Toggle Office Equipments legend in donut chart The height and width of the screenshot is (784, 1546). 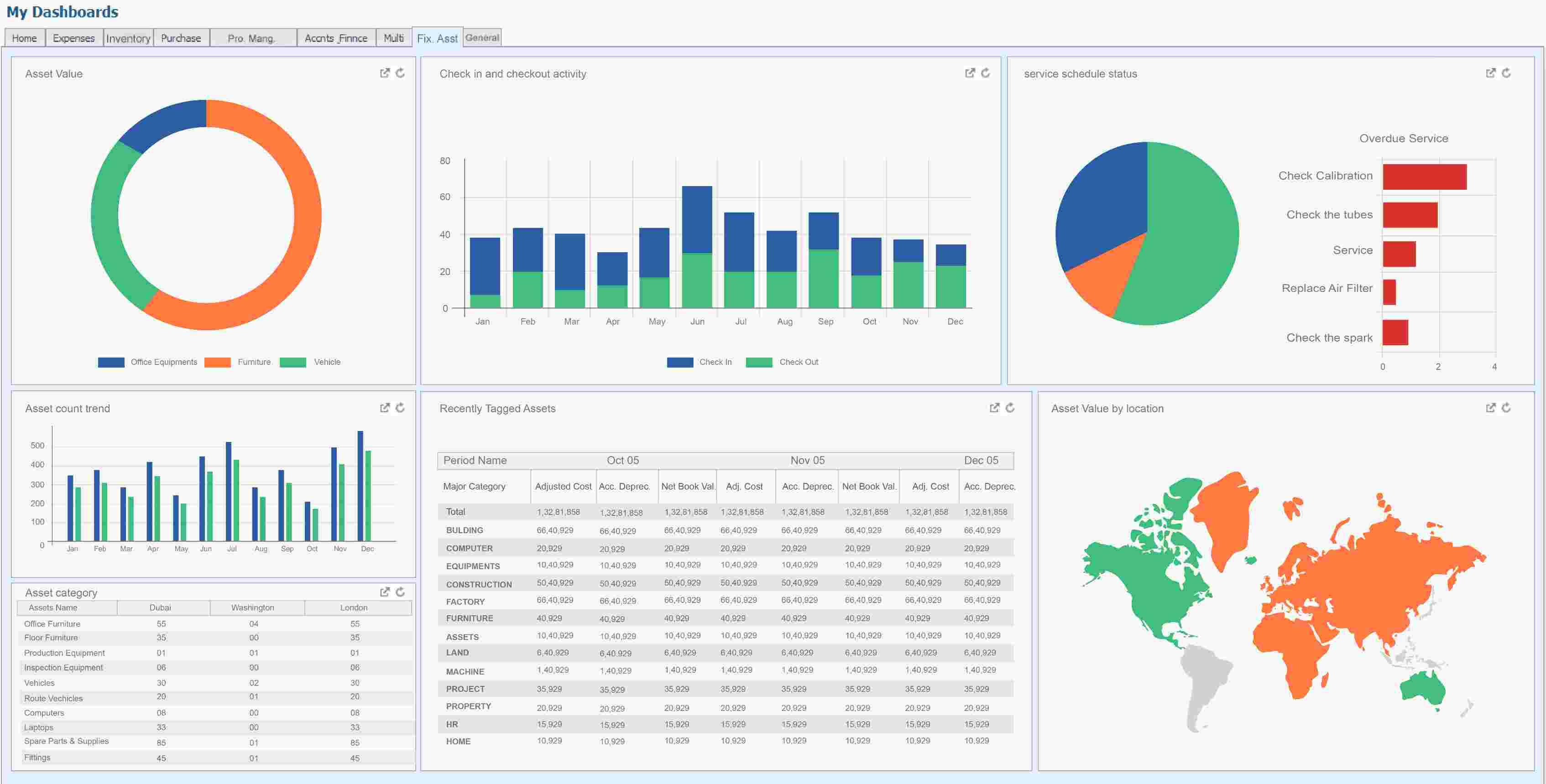163,362
